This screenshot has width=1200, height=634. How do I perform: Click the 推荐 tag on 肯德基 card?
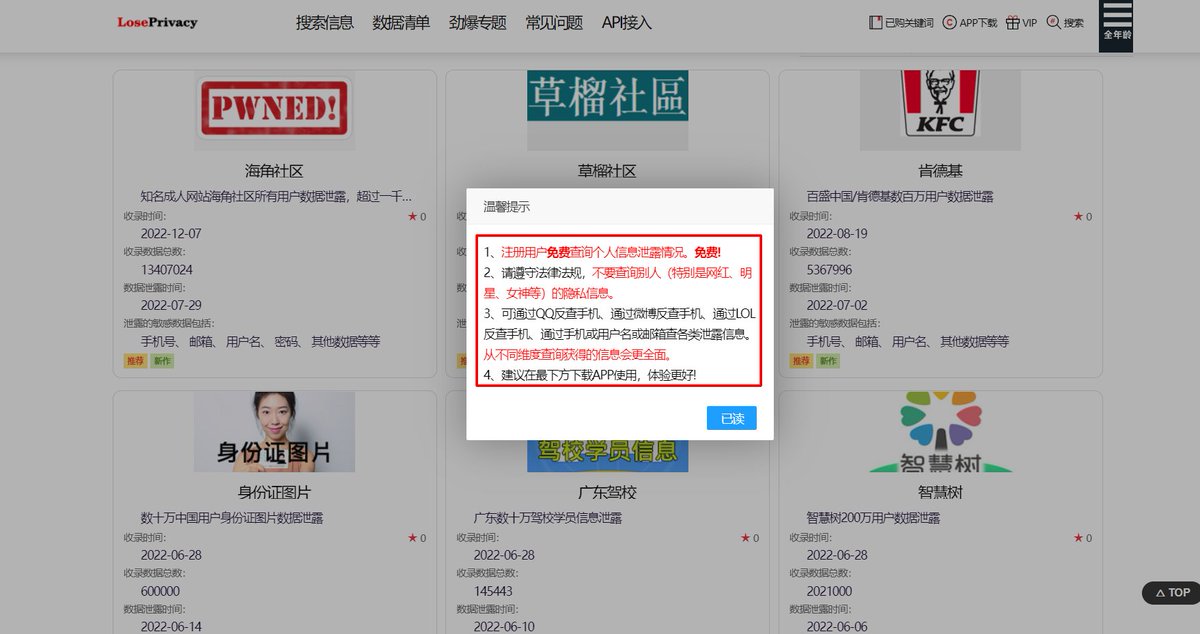[x=801, y=361]
